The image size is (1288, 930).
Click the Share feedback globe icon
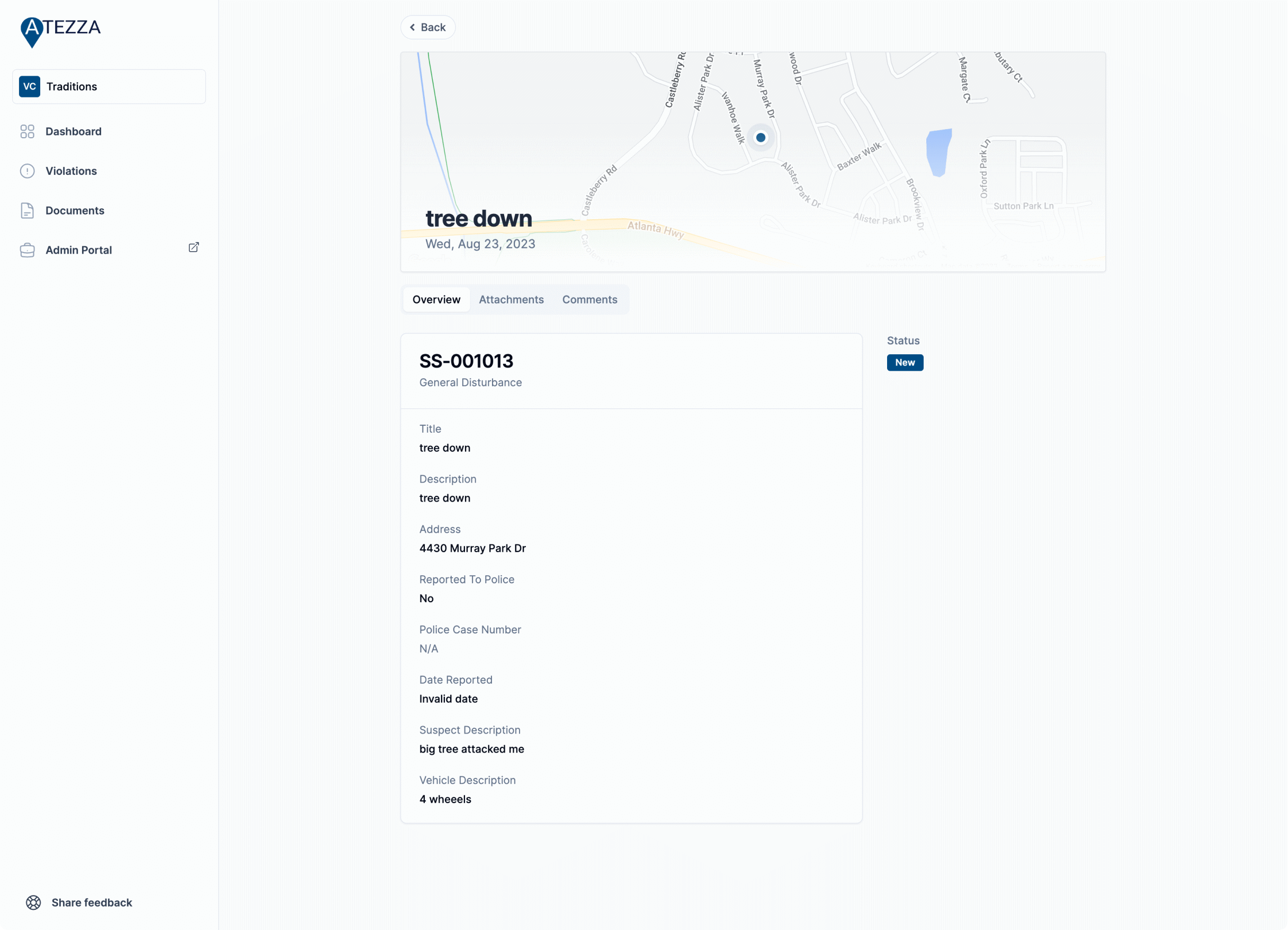pos(33,902)
